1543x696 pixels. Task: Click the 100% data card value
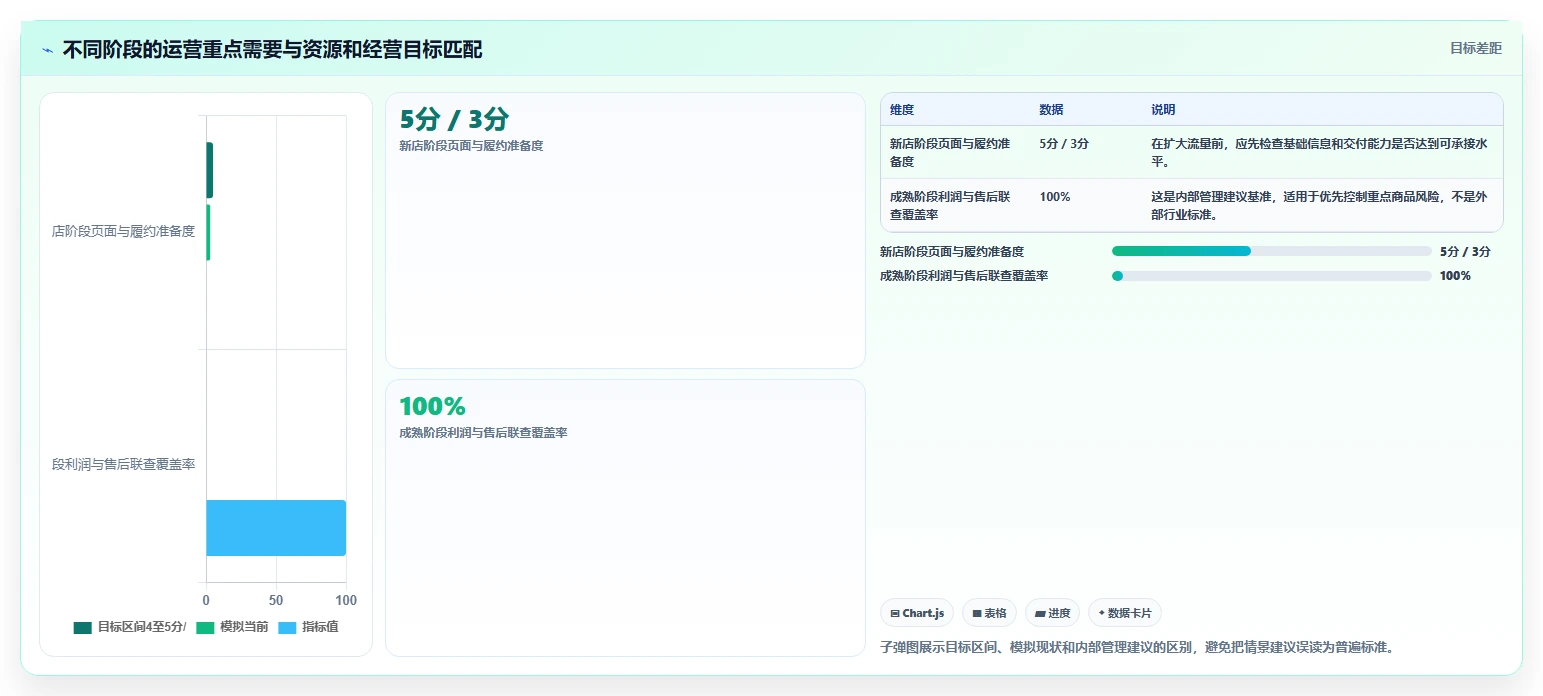[432, 406]
